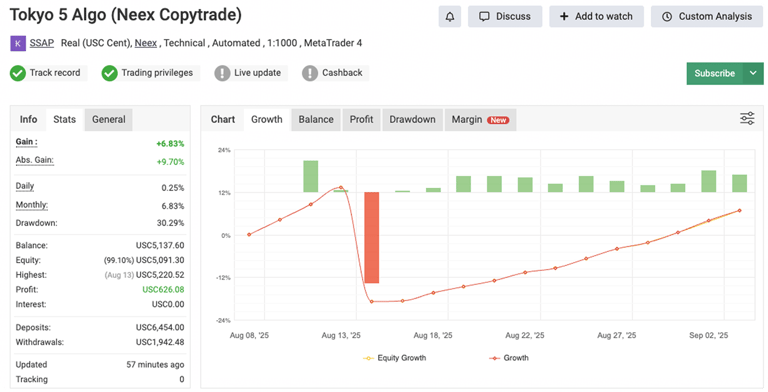Viewport: 768px width, 392px height.
Task: Click the Gain label
Action: 26,142
